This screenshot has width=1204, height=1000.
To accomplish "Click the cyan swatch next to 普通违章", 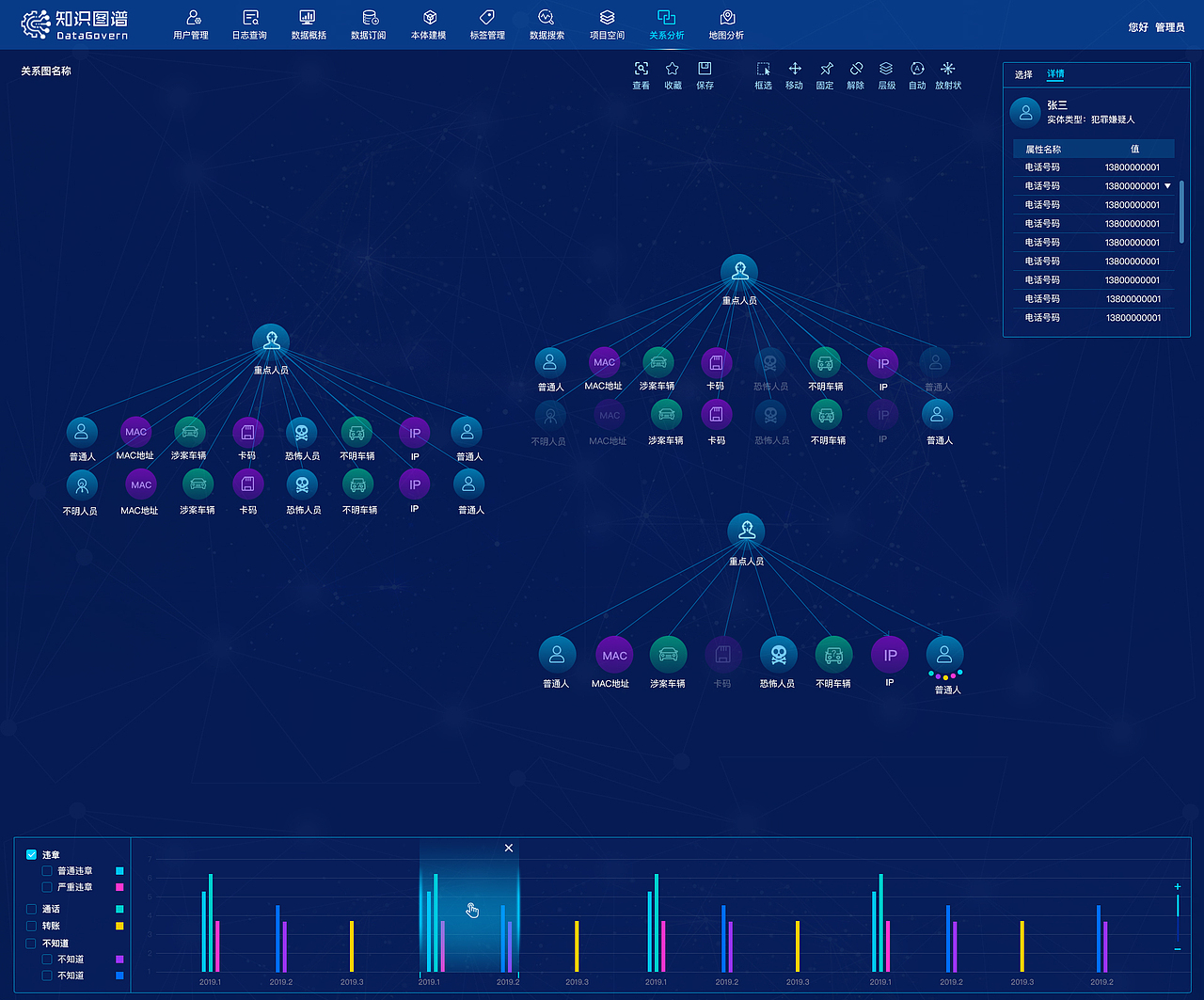I will point(119,871).
